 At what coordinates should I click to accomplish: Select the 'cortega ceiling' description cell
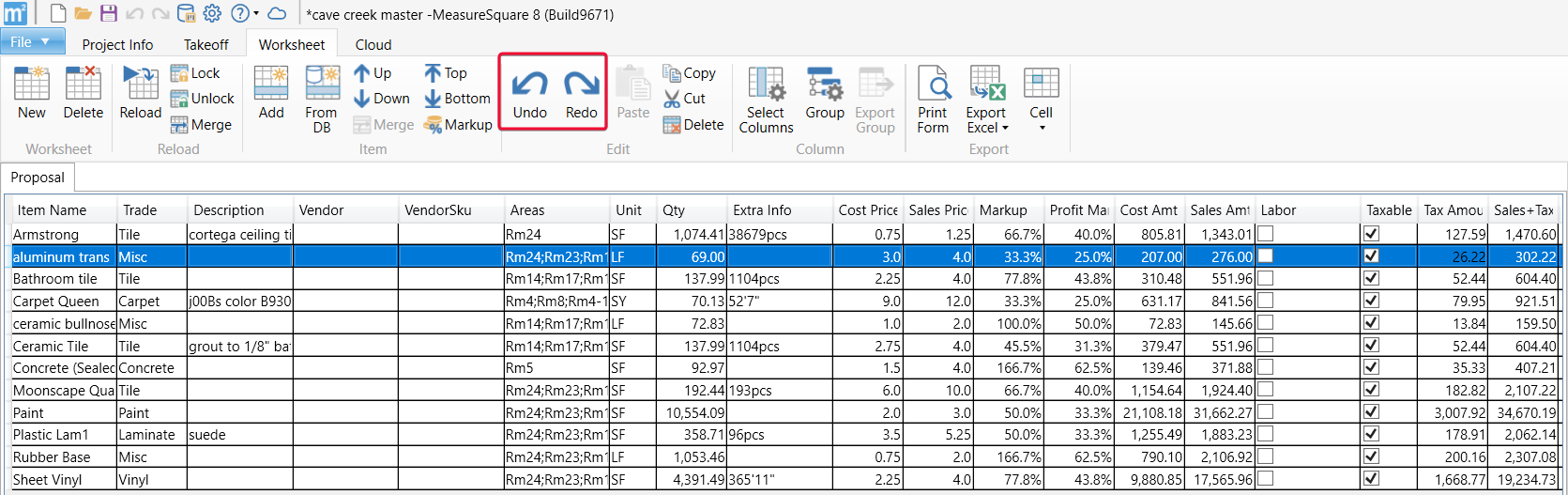[240, 234]
